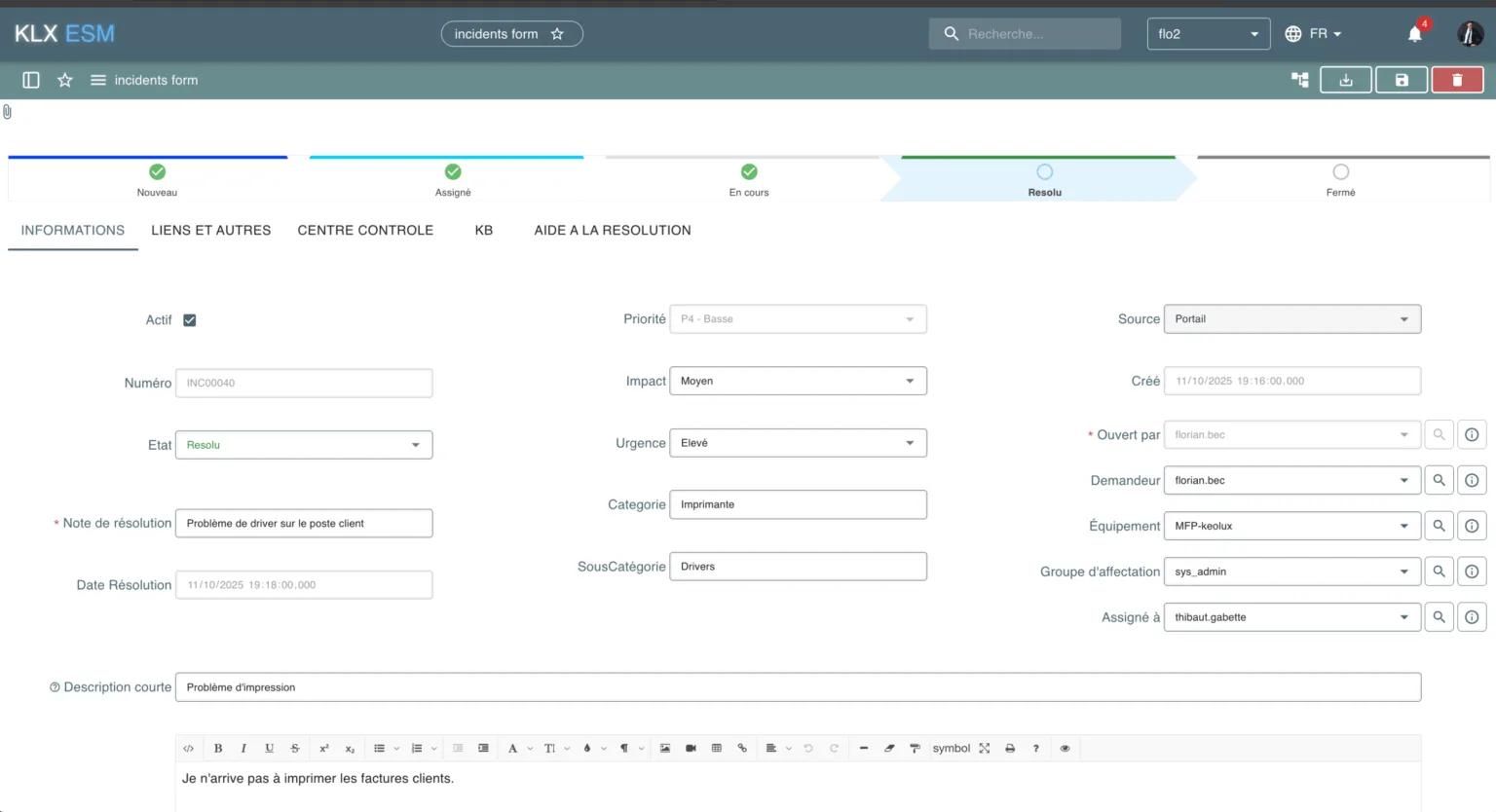Show info for the Assigné à field
Screen dimensions: 1496x812
pos(1472,617)
